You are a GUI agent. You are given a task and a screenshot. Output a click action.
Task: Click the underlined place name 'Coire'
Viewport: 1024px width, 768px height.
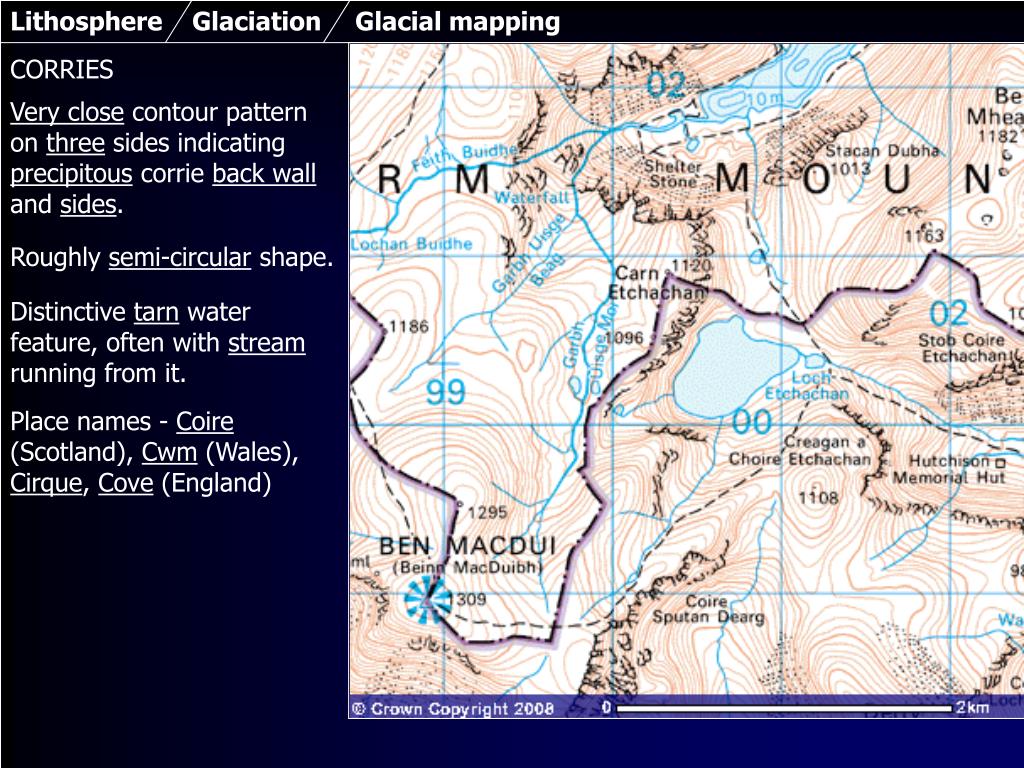pos(204,422)
